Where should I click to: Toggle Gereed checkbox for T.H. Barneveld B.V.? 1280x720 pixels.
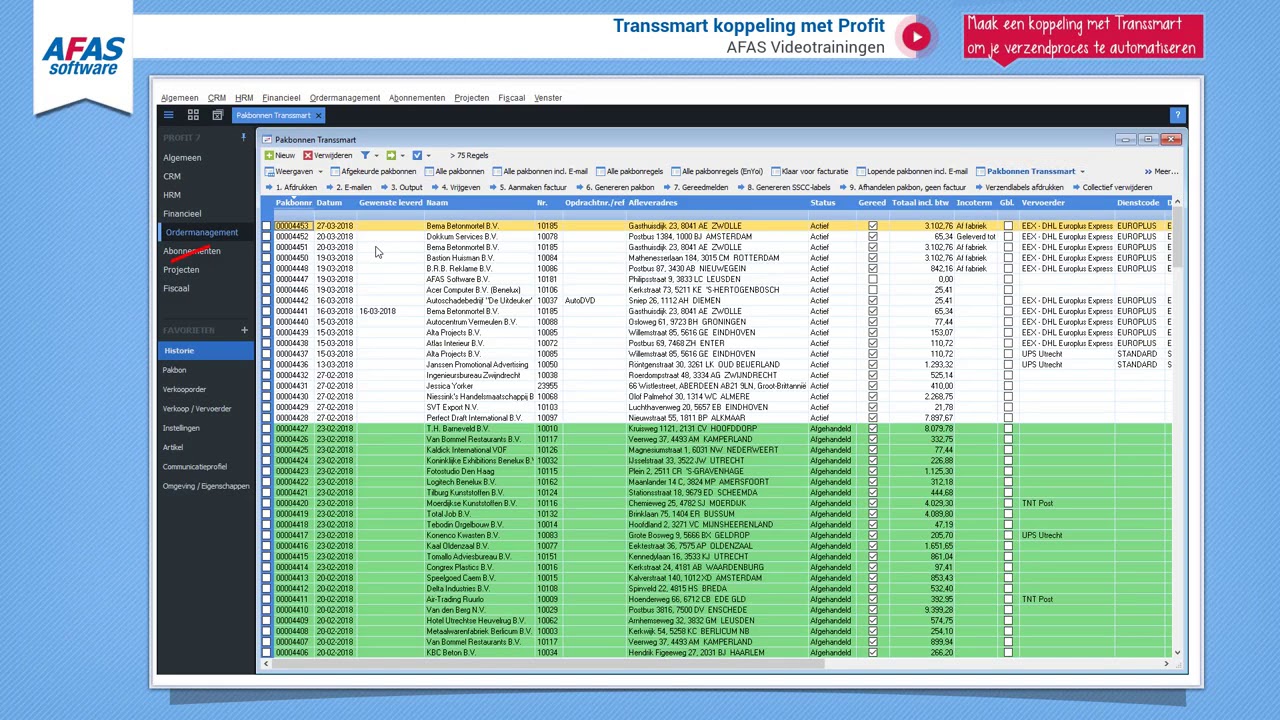(x=872, y=429)
